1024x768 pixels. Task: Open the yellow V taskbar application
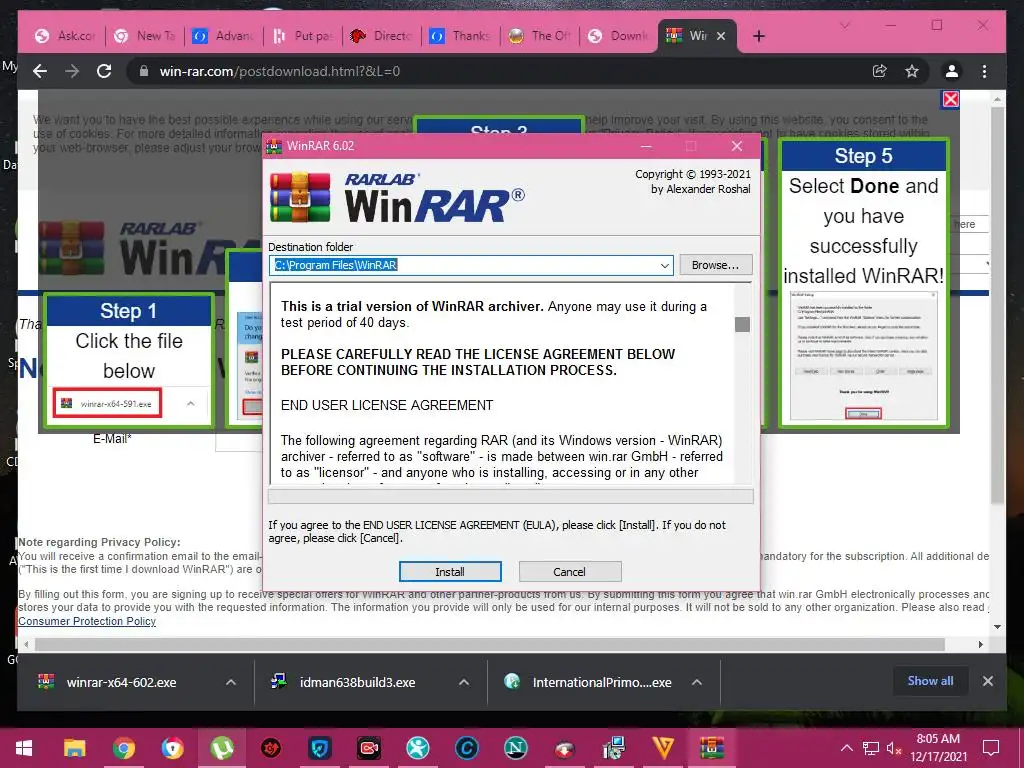tap(663, 748)
